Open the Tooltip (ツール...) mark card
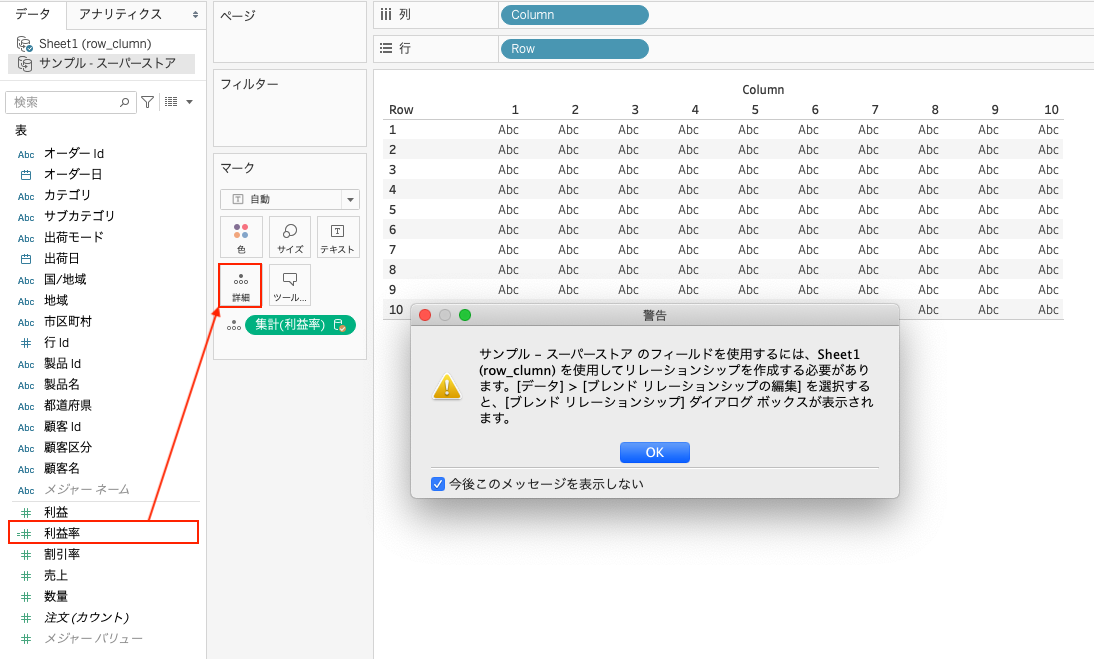Image resolution: width=1094 pixels, height=659 pixels. pyautogui.click(x=290, y=285)
